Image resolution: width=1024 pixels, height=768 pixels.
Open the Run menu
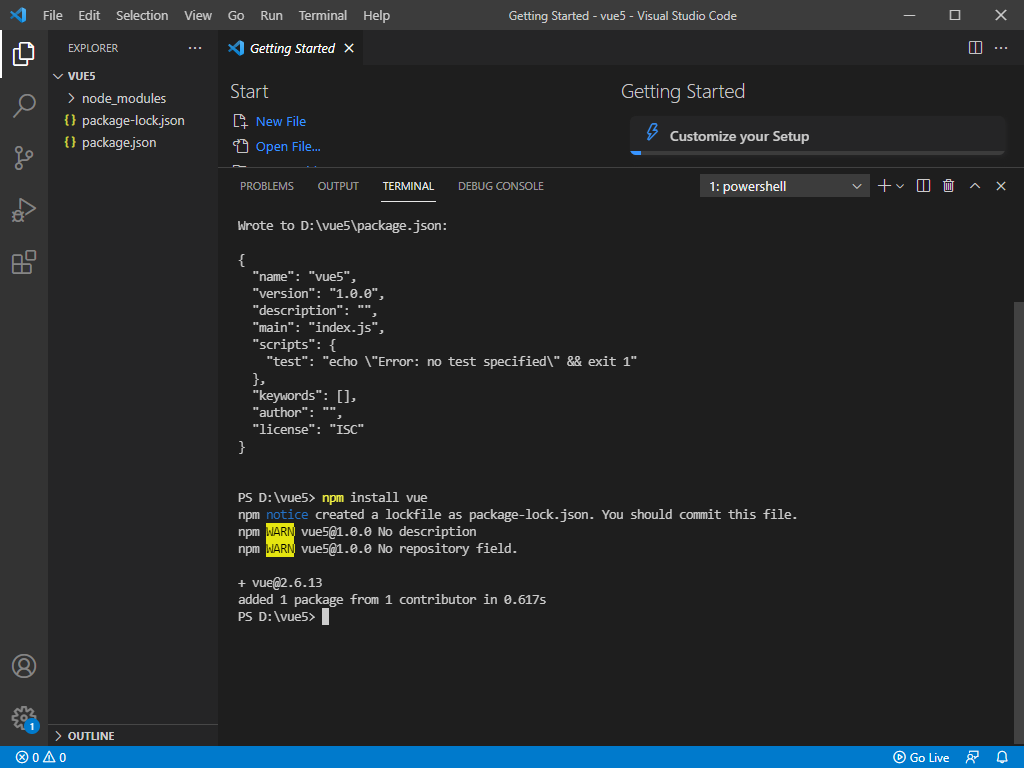tap(272, 15)
